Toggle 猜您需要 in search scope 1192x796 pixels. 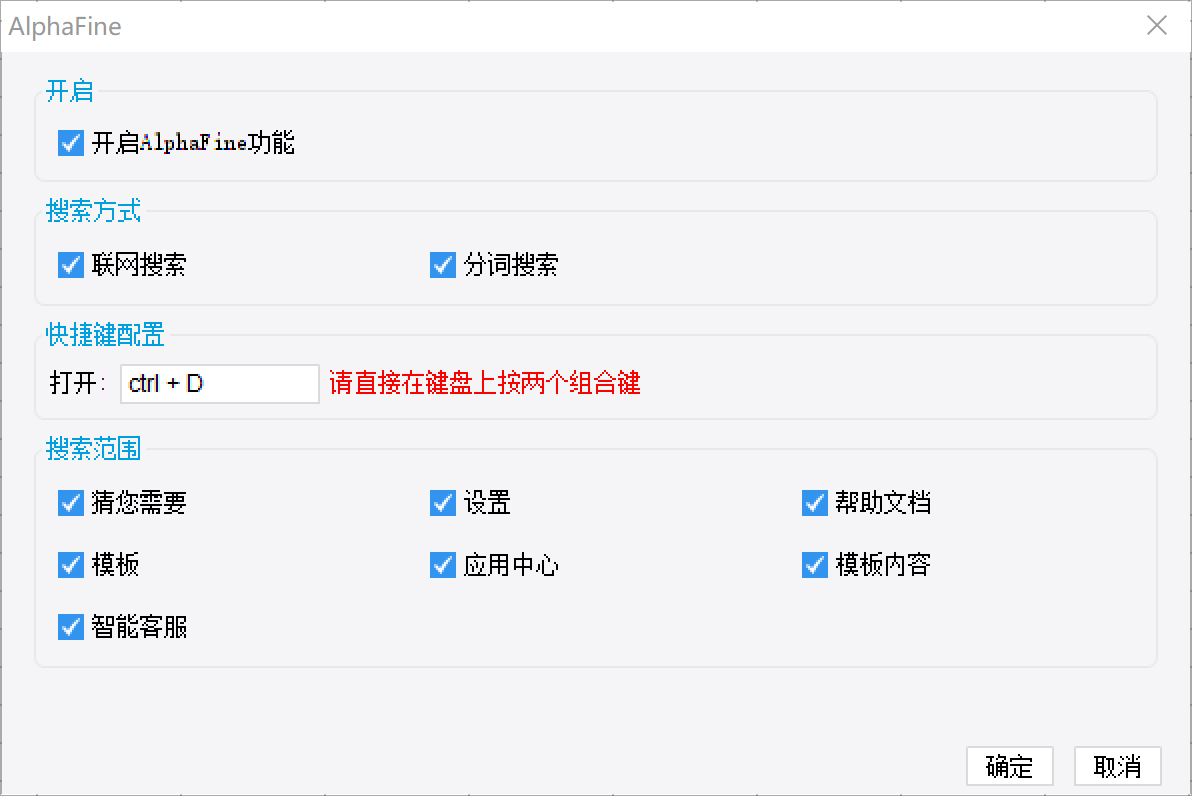click(71, 502)
